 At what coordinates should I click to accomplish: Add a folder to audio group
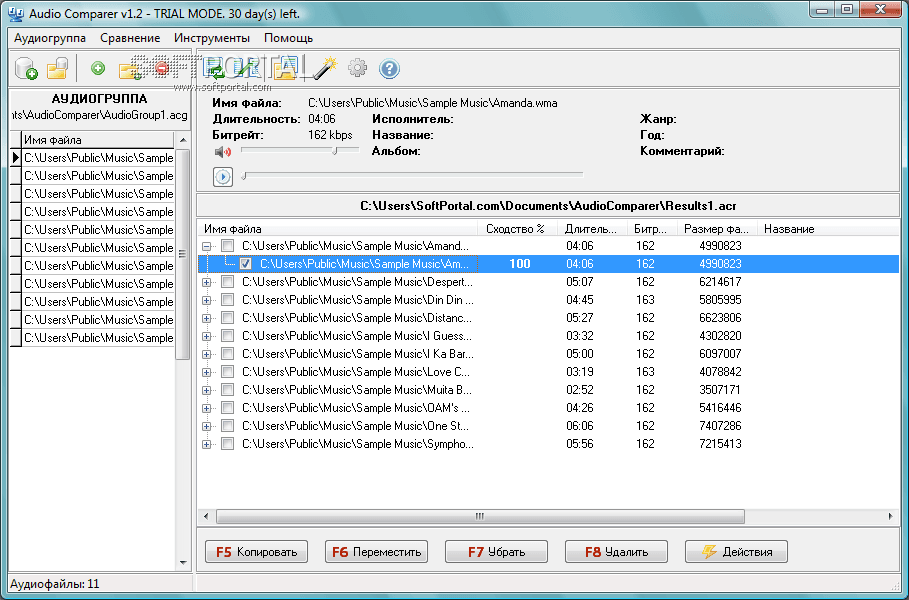pyautogui.click(x=129, y=70)
